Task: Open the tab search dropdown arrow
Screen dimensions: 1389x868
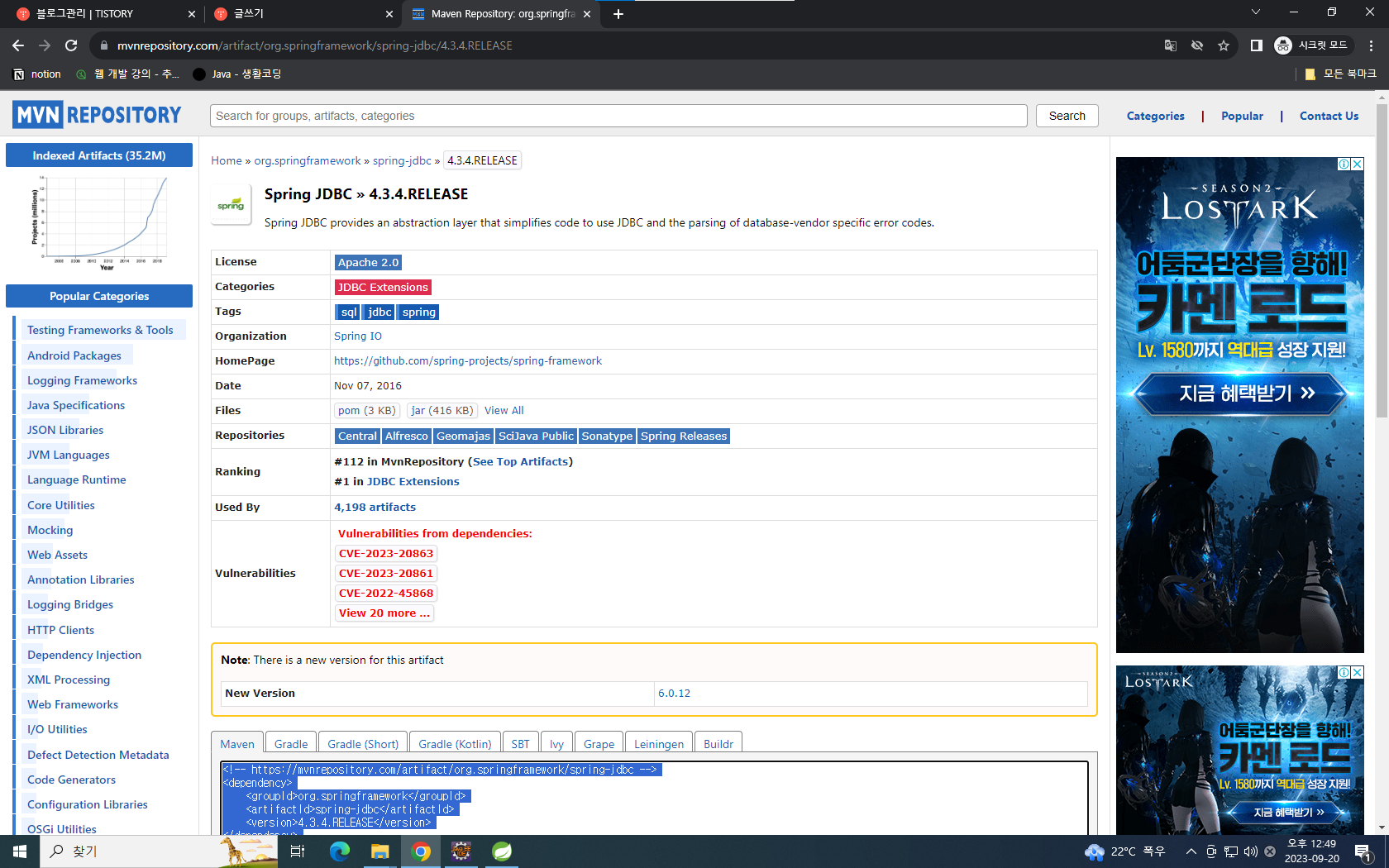Action: [x=1255, y=12]
